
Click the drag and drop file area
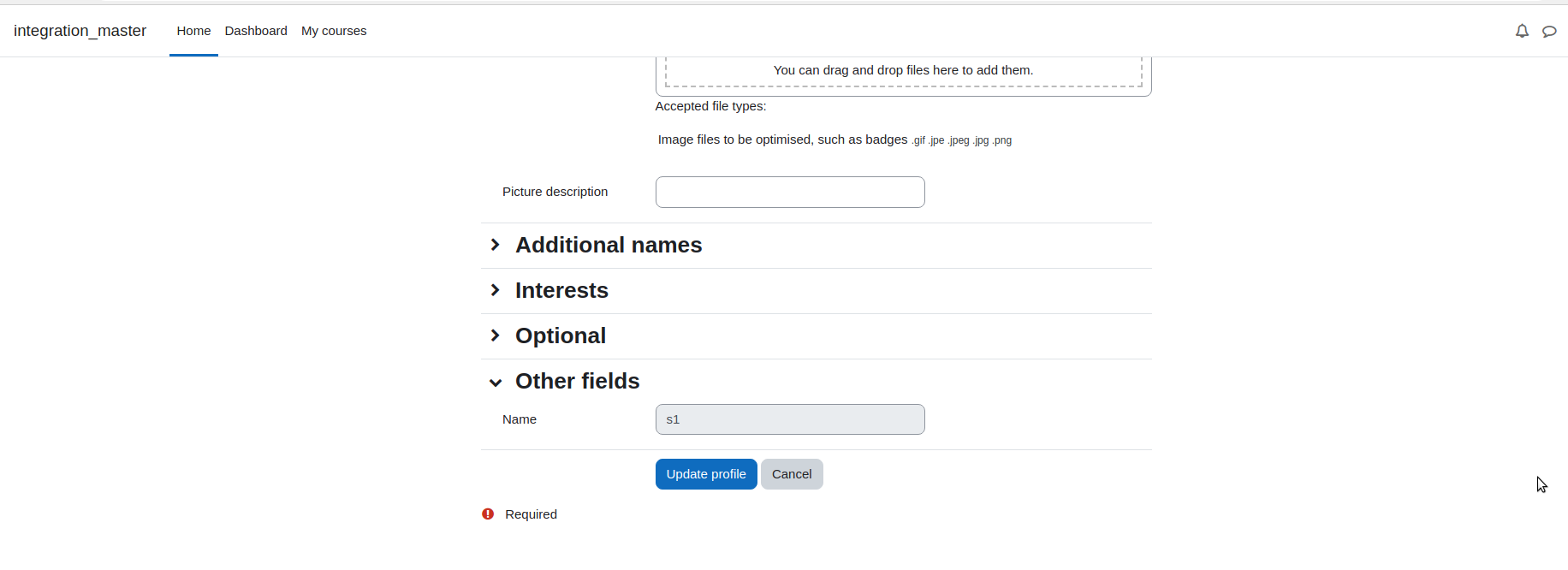[904, 71]
